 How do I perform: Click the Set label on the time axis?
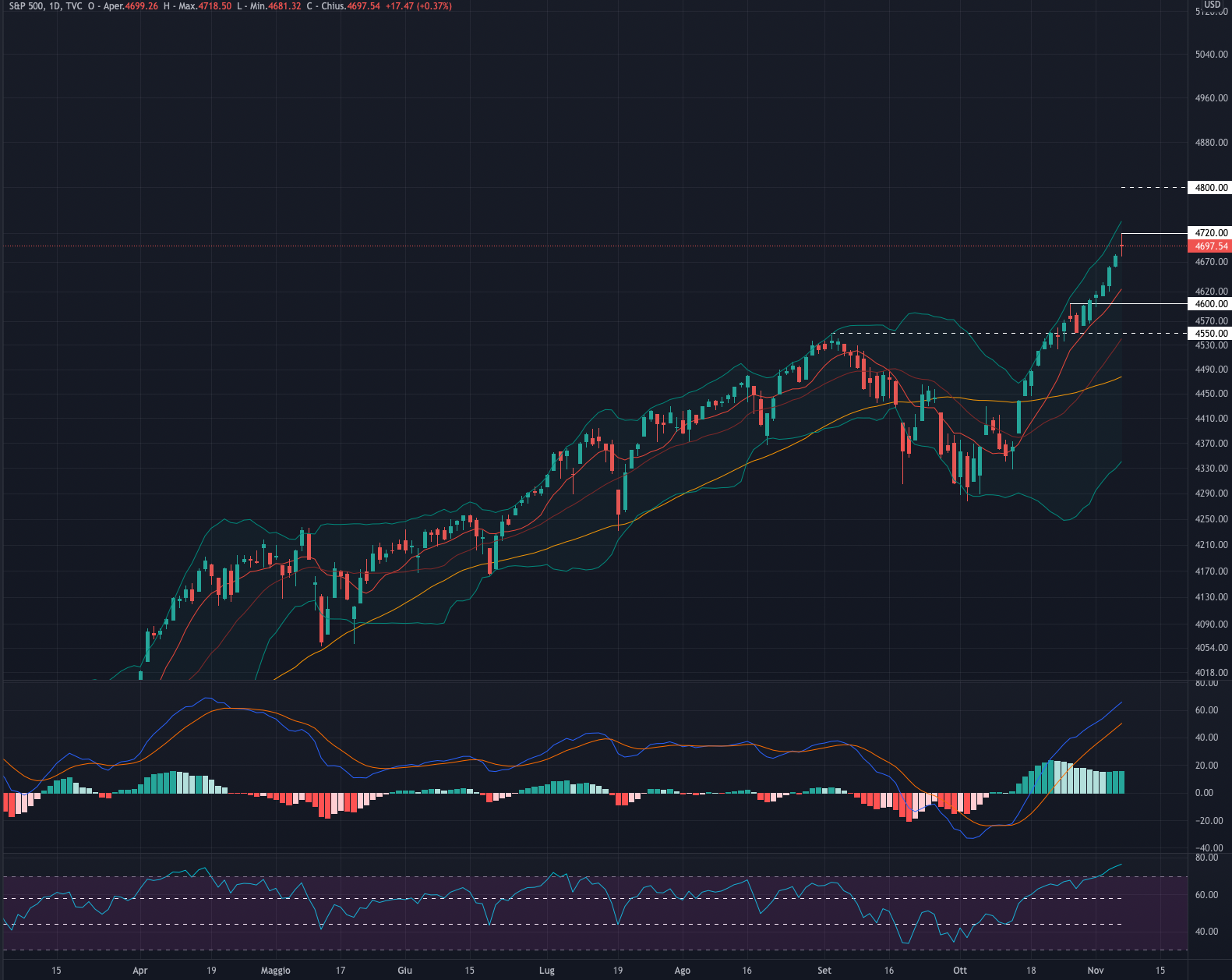[x=824, y=971]
